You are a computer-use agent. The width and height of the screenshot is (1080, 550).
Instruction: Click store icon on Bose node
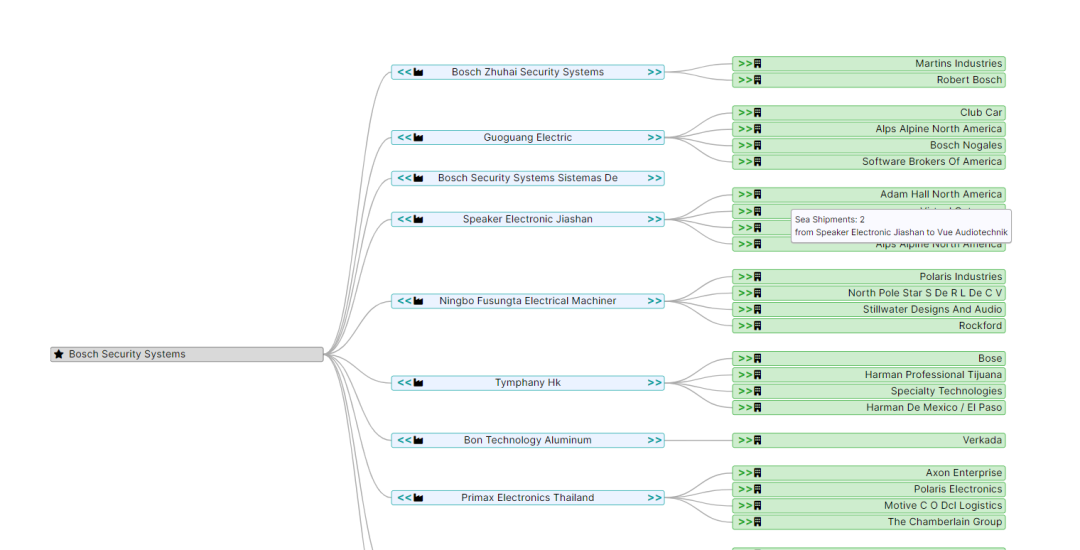[758, 359]
